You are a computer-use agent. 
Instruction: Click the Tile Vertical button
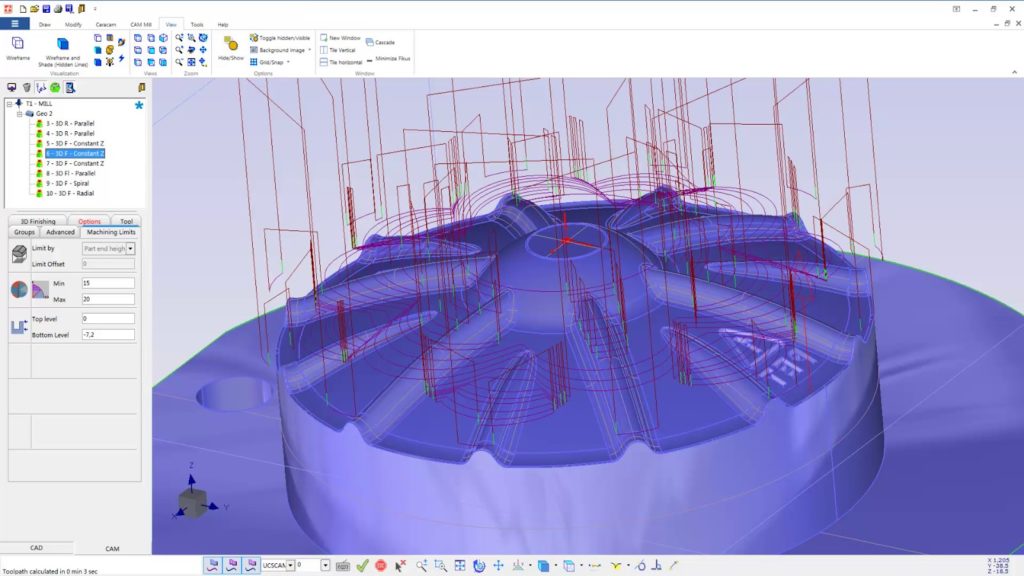pyautogui.click(x=341, y=49)
